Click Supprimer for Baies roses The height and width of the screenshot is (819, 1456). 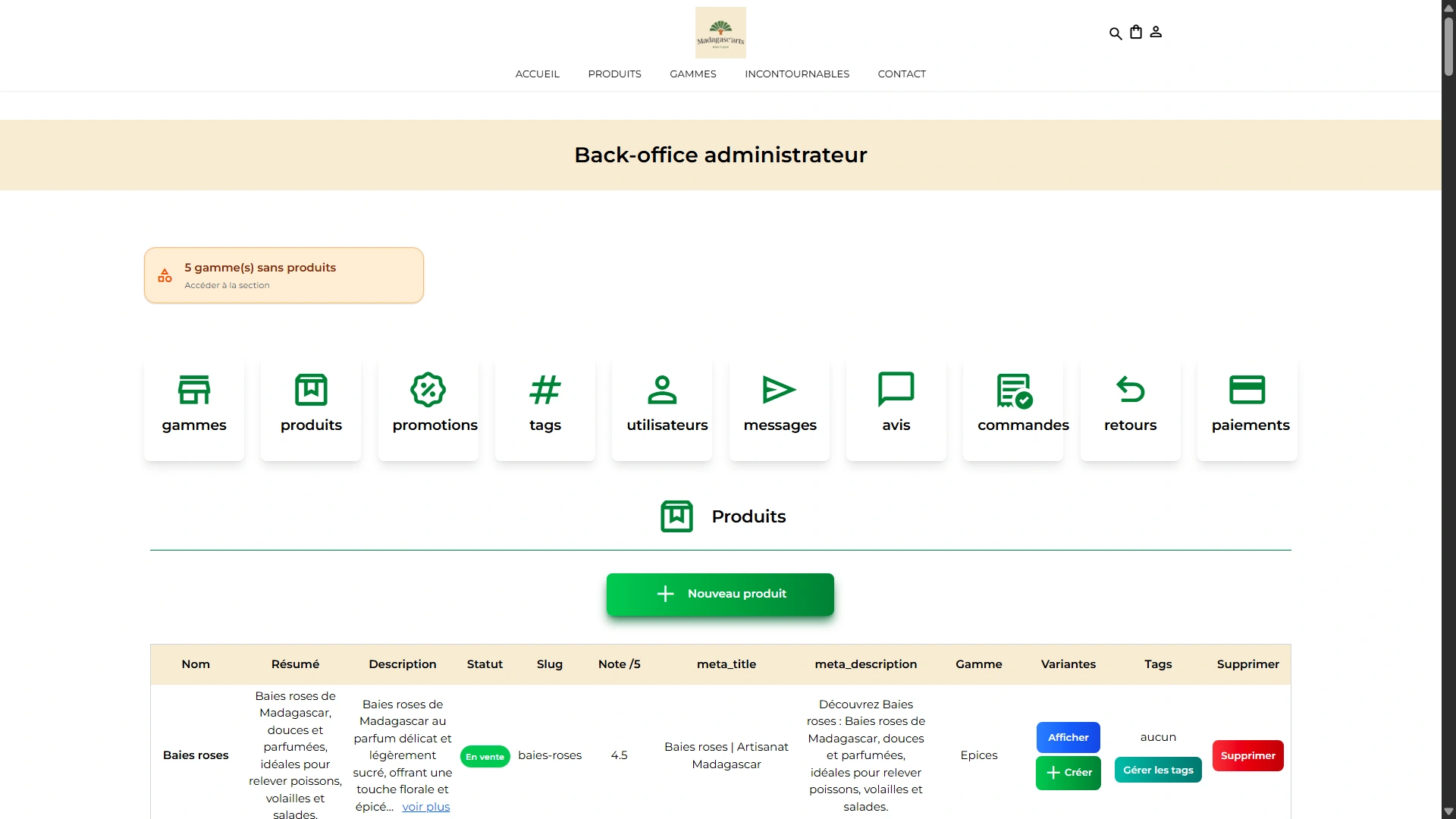1248,755
